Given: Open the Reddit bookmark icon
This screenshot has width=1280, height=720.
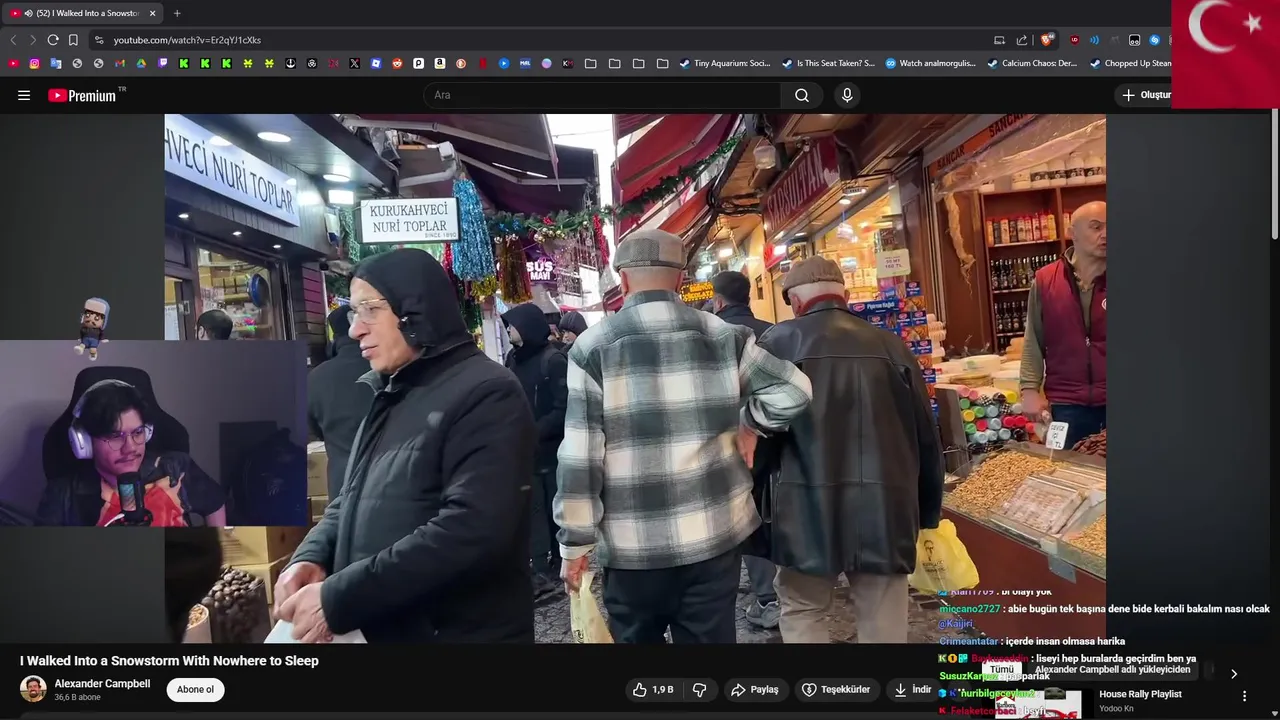Looking at the screenshot, I should point(397,63).
